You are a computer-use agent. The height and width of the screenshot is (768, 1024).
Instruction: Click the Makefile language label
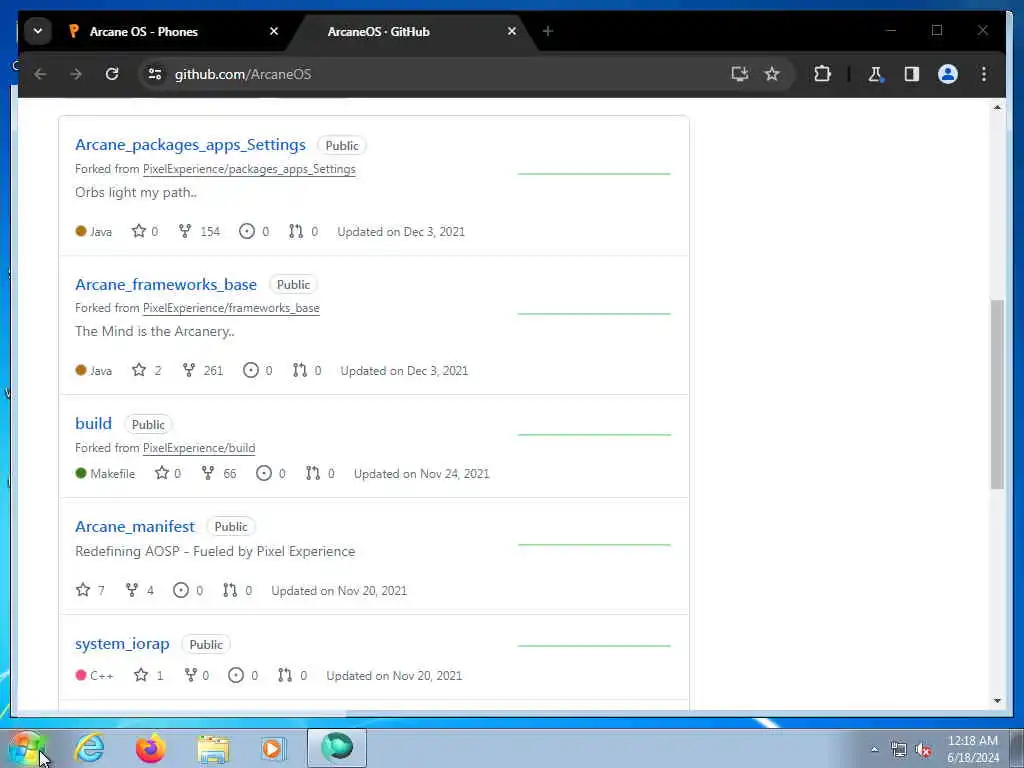112,474
